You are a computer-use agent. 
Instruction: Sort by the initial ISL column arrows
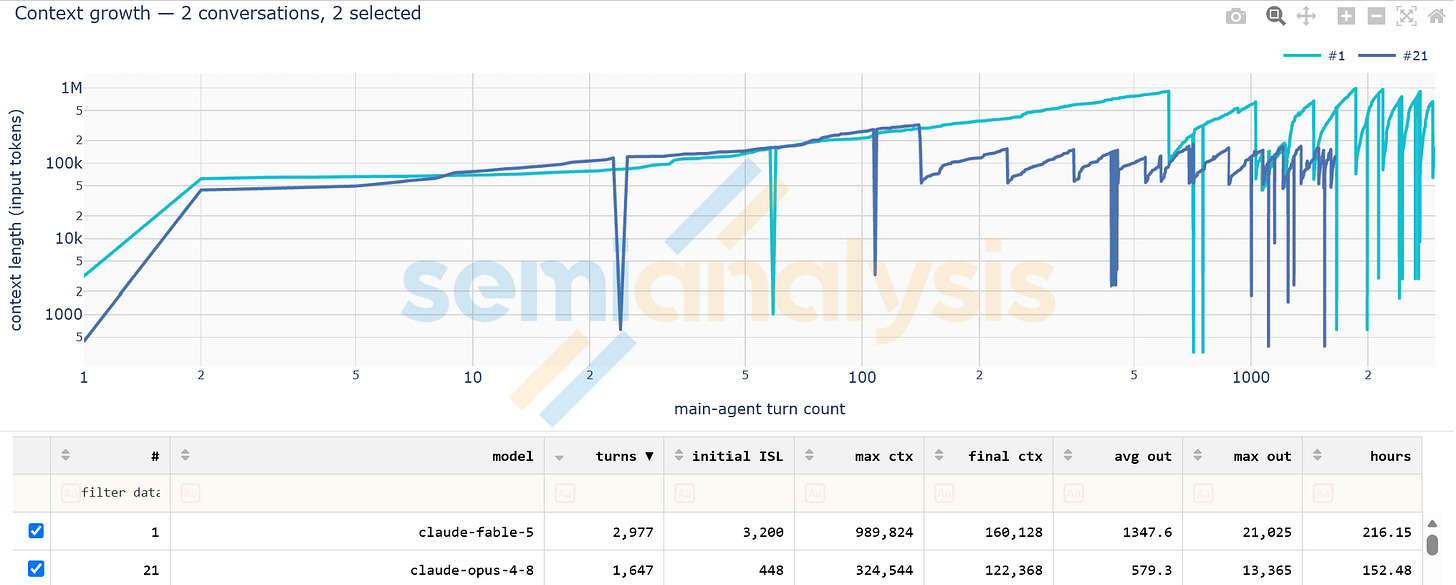(679, 456)
